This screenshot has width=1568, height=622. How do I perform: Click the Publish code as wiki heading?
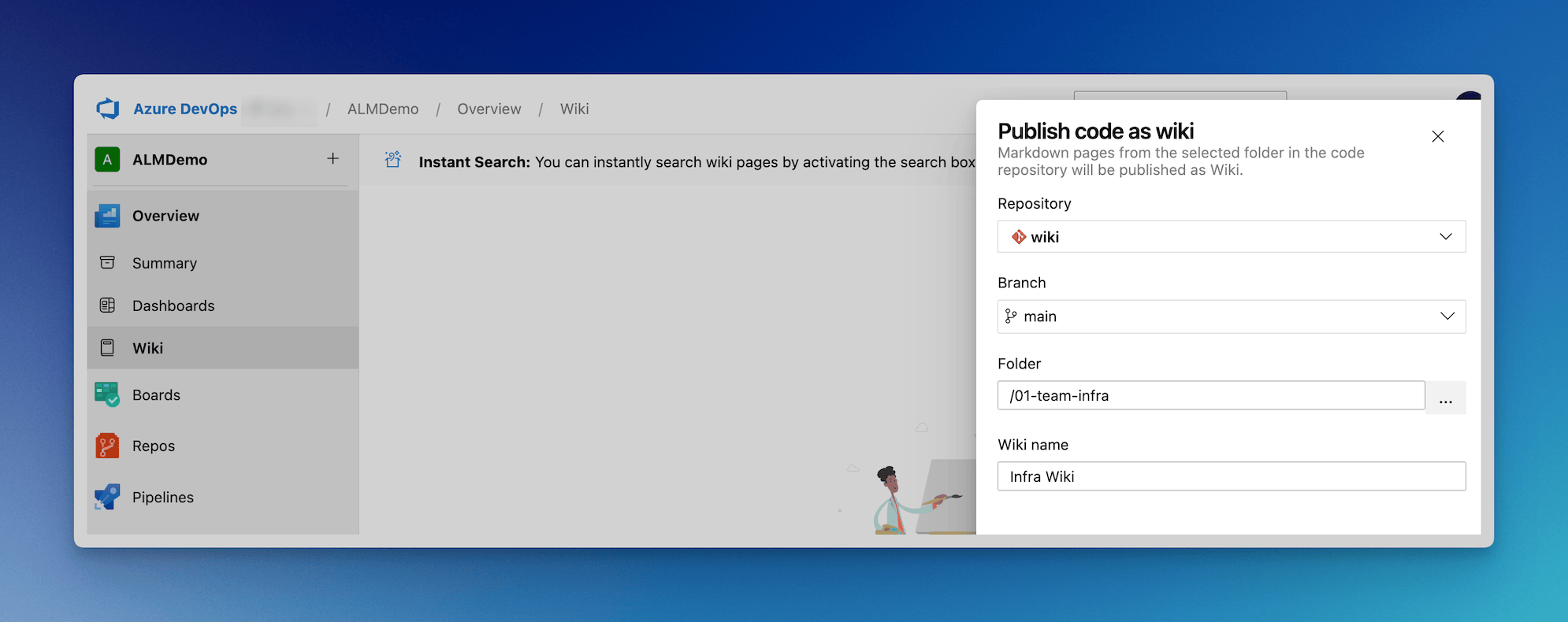tap(1096, 131)
